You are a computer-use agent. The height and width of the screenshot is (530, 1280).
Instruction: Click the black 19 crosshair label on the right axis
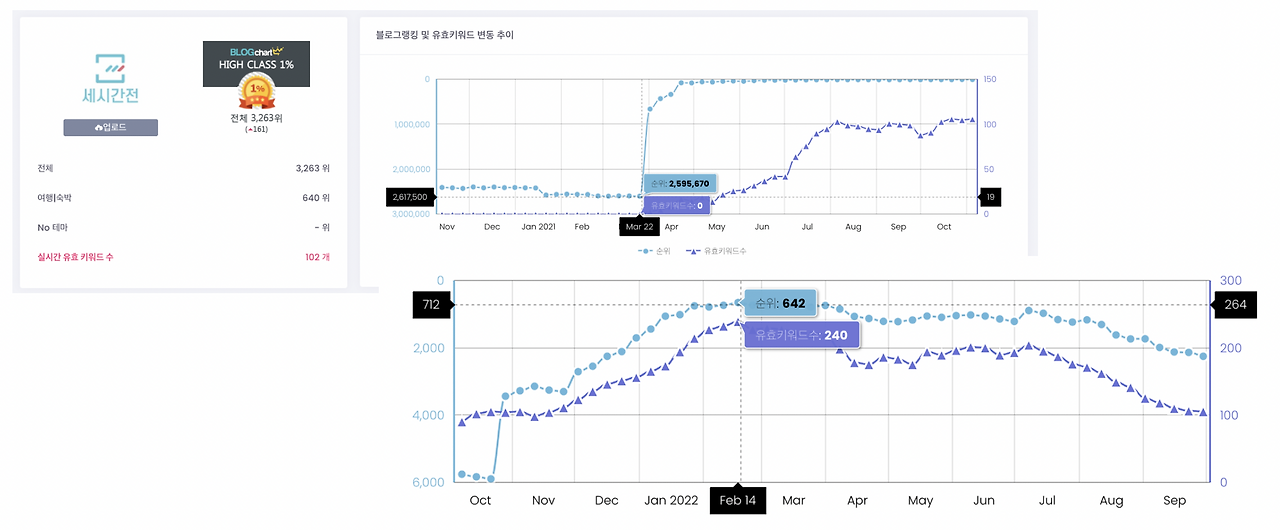[988, 197]
